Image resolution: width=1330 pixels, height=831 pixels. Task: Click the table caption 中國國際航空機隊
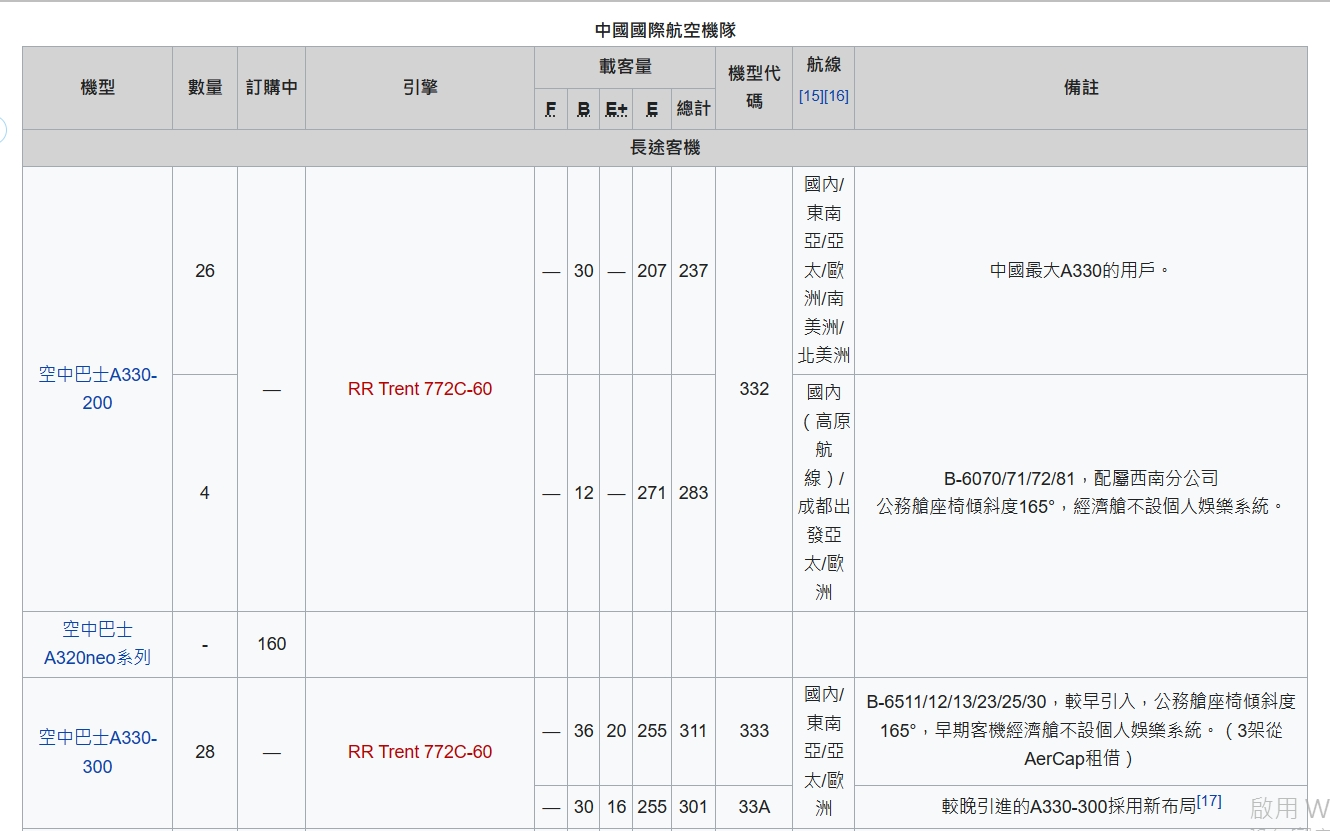(x=665, y=31)
